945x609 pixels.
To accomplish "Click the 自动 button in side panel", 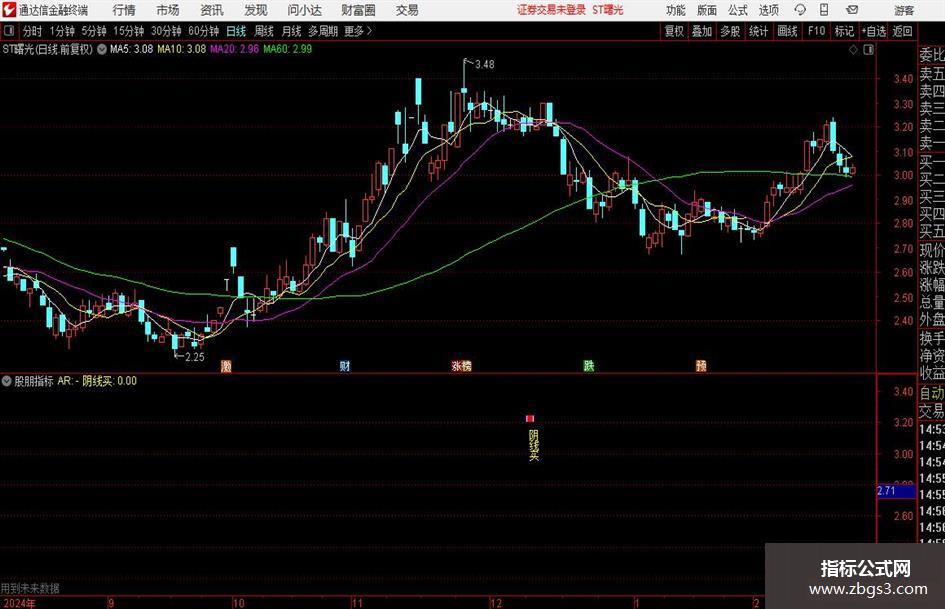I will point(931,393).
